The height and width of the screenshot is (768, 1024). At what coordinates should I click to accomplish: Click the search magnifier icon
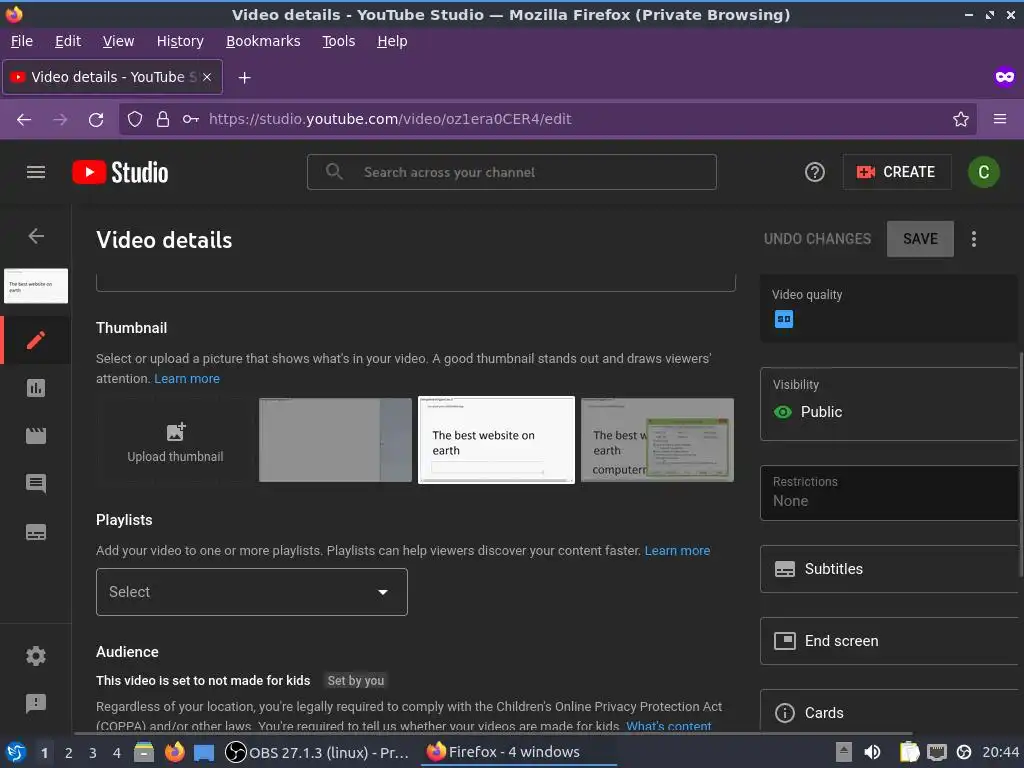(334, 172)
